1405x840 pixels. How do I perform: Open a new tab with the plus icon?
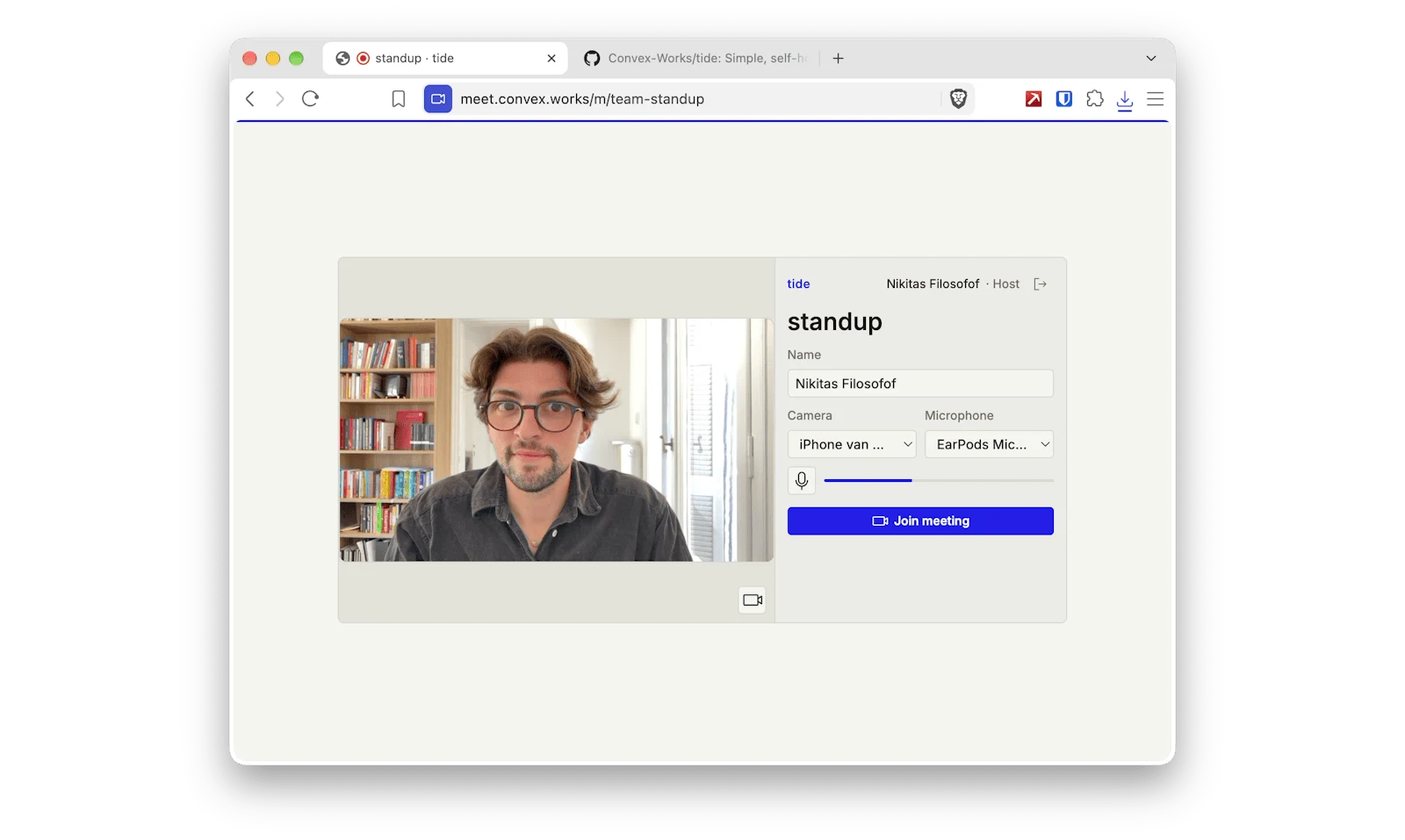point(839,58)
